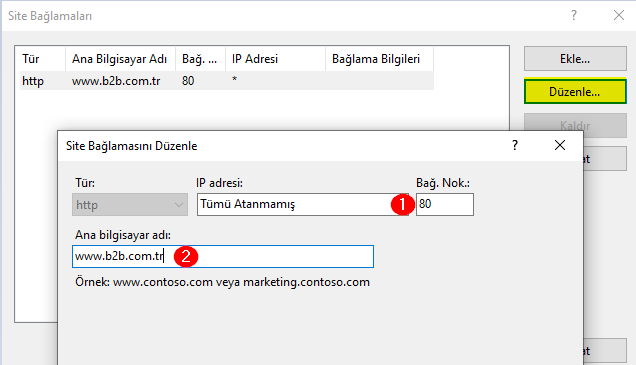Expand the Tür http dropdown
636x365 pixels.
click(x=130, y=204)
